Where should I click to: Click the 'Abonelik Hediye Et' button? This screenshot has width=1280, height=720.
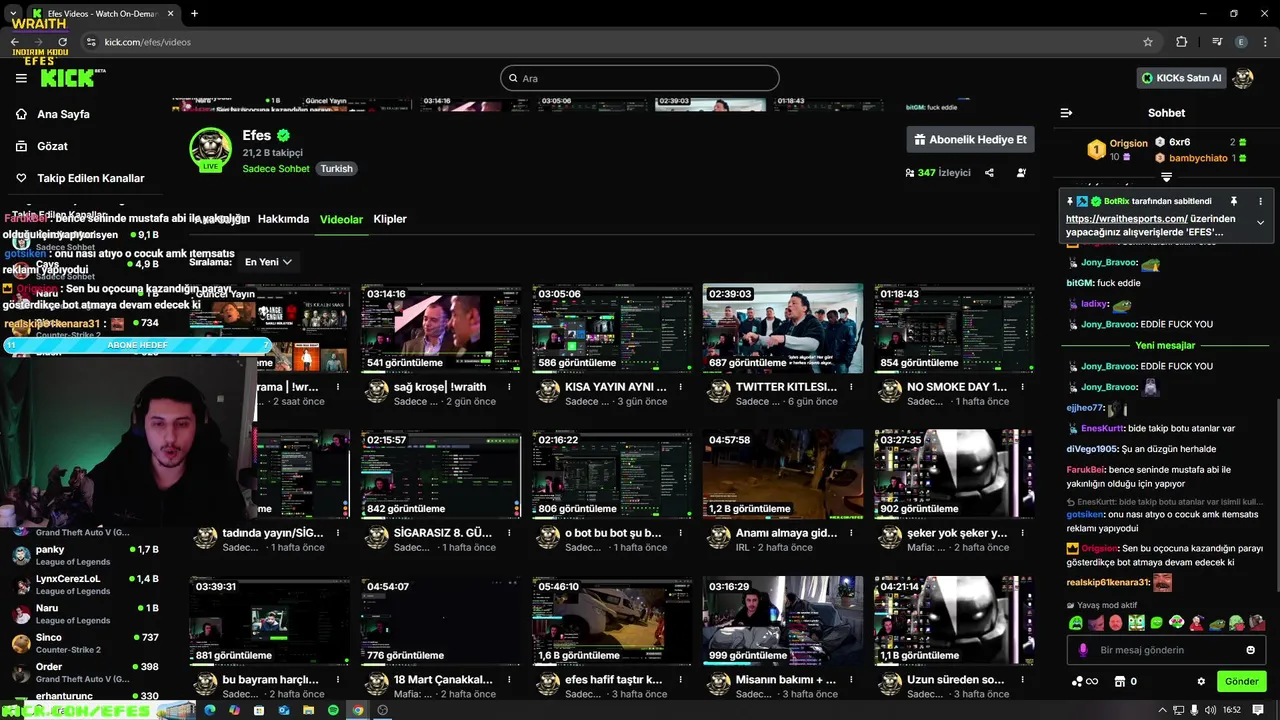coord(970,140)
